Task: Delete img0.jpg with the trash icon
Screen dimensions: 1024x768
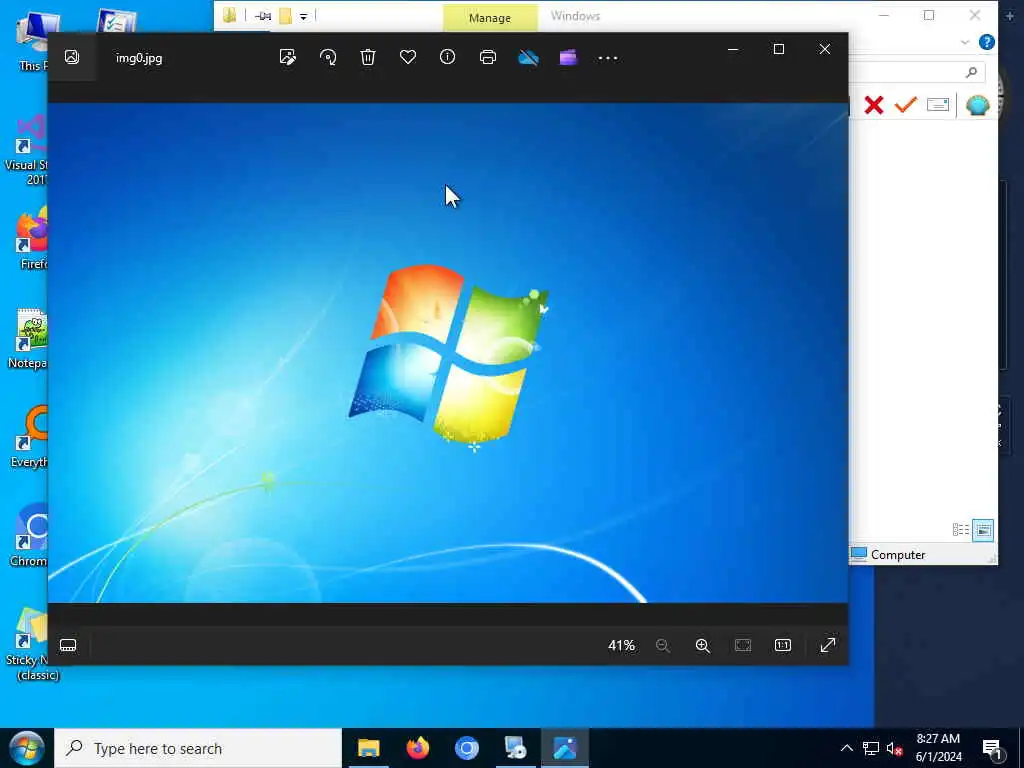Action: coord(368,57)
